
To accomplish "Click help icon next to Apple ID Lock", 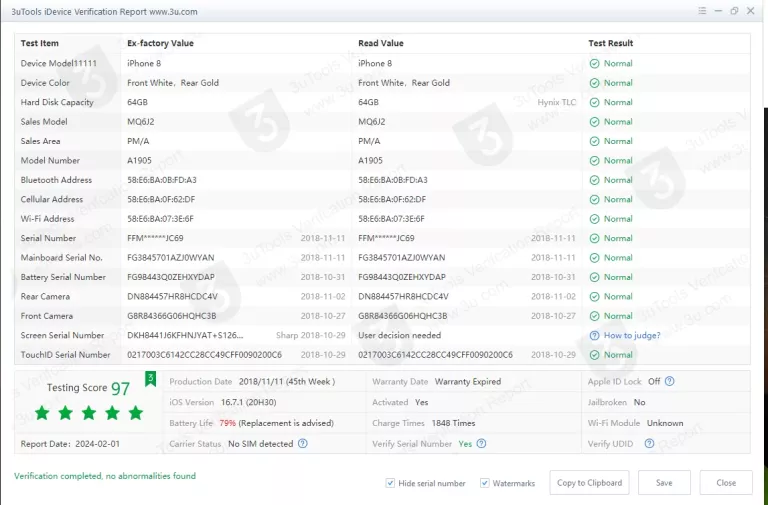I will pos(670,381).
